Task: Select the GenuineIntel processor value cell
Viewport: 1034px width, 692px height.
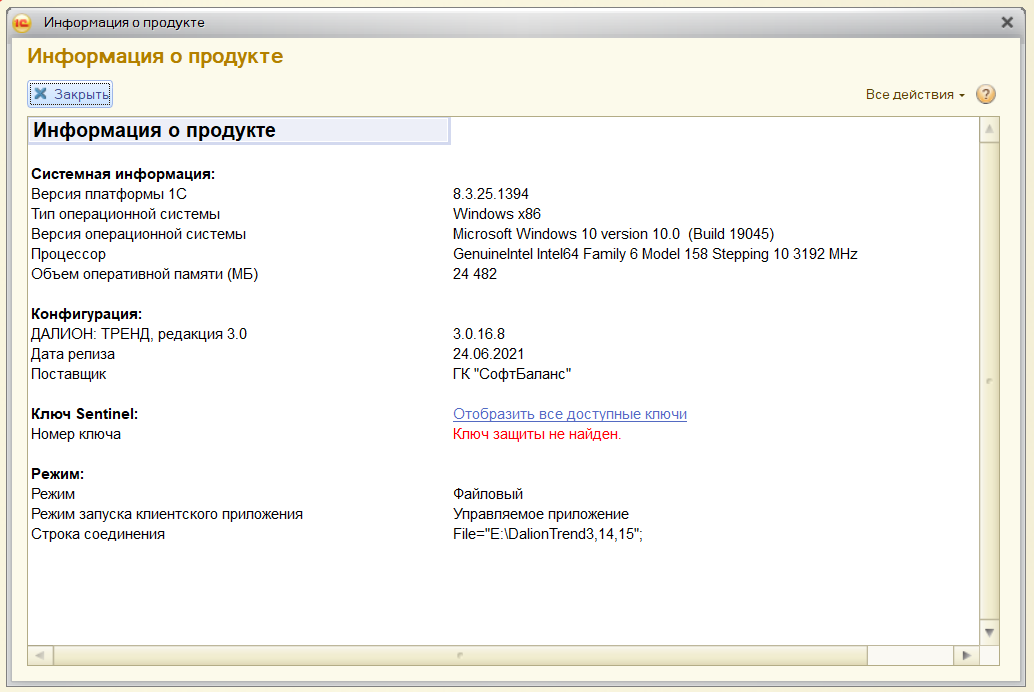Action: (x=655, y=254)
